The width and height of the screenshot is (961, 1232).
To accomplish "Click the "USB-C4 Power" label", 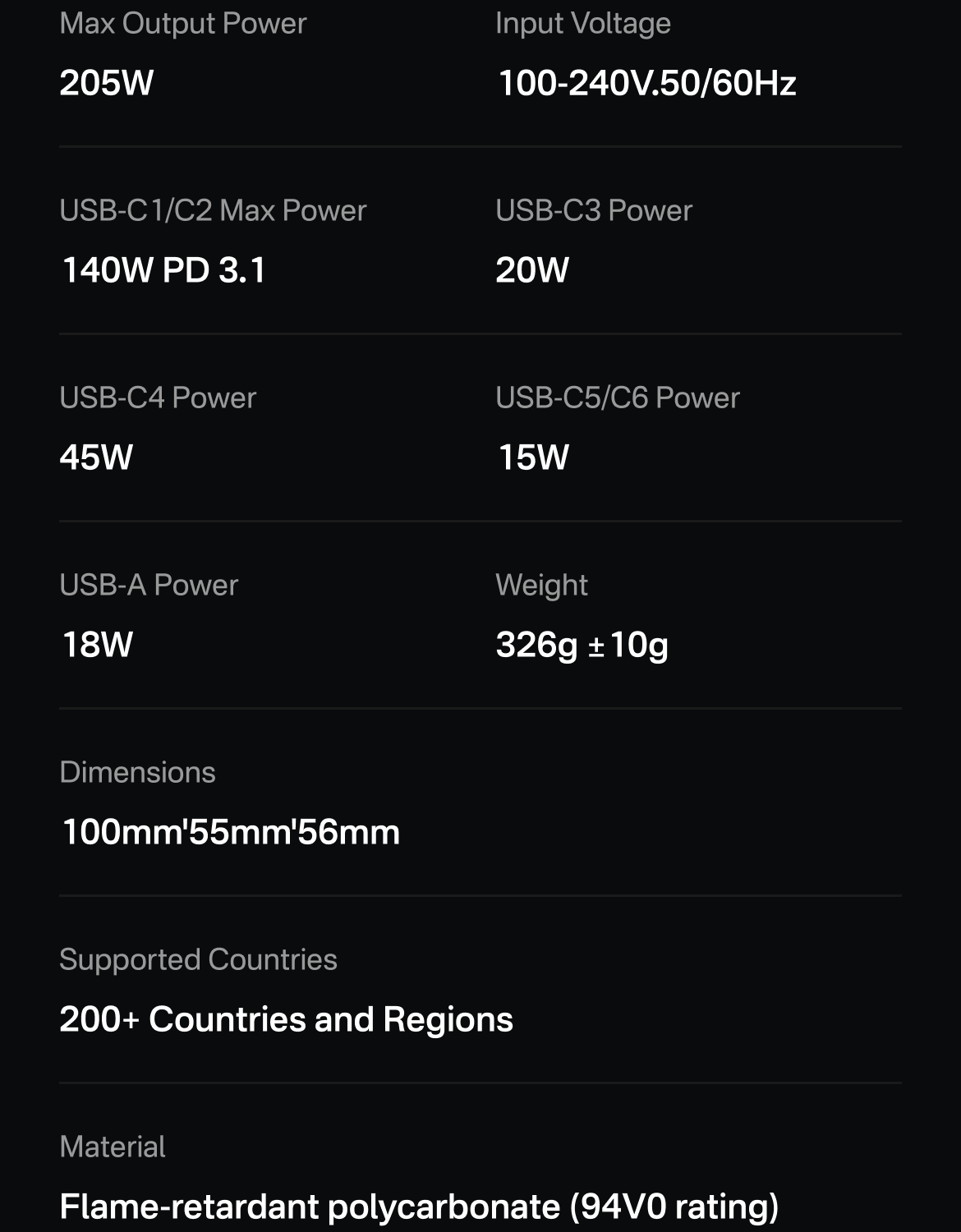I will click(x=158, y=398).
